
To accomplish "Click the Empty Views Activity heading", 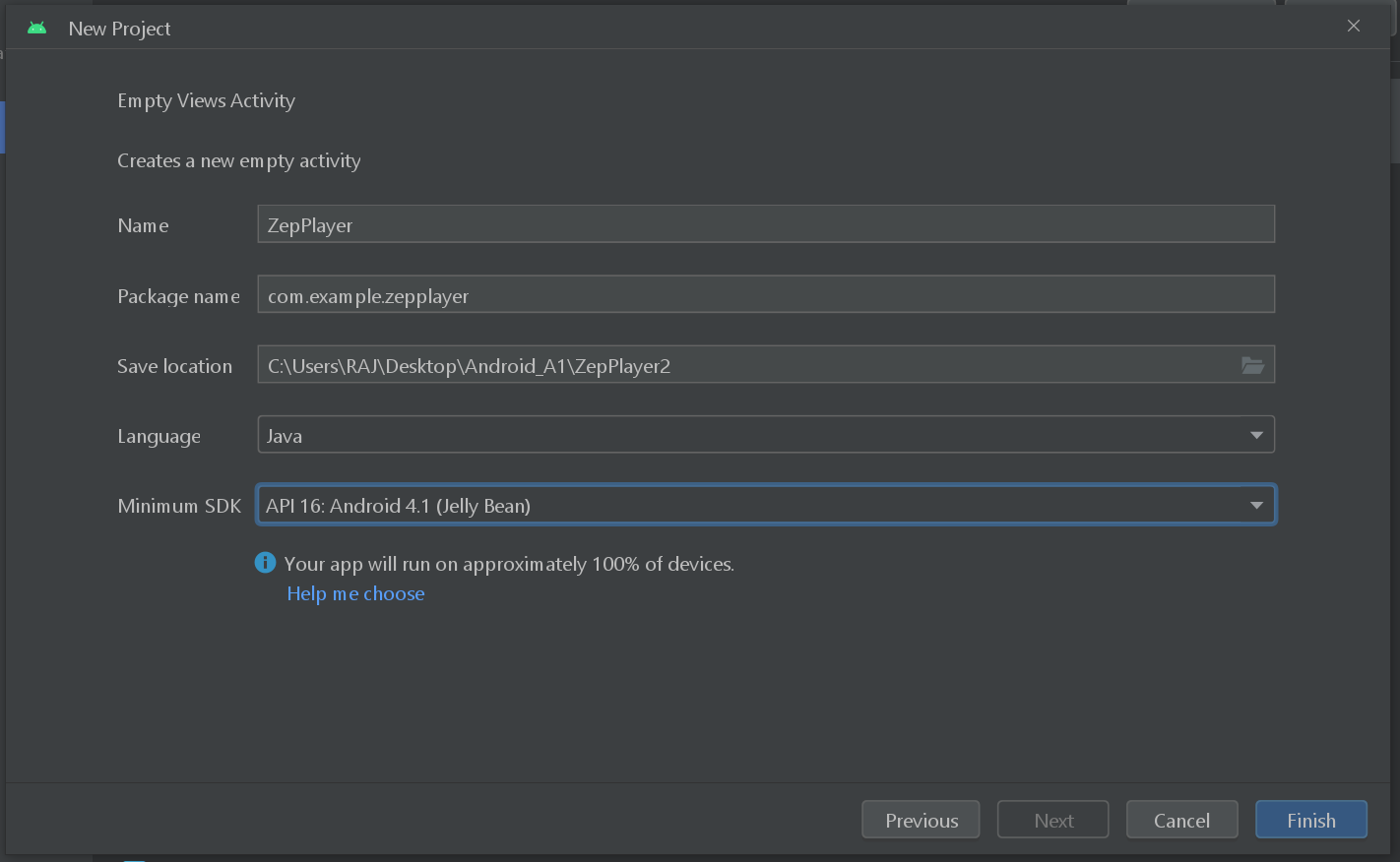I will [x=206, y=100].
